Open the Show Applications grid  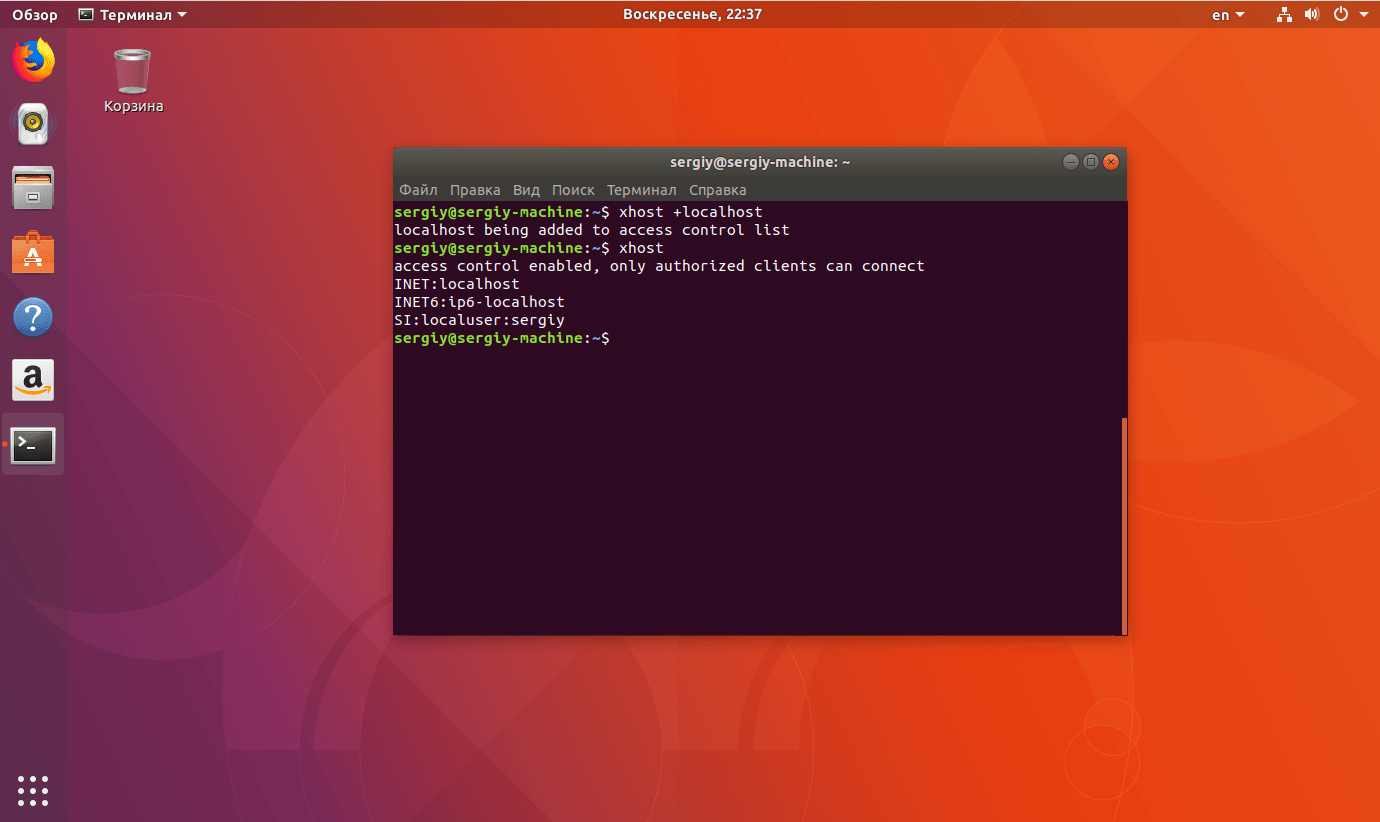coord(33,790)
